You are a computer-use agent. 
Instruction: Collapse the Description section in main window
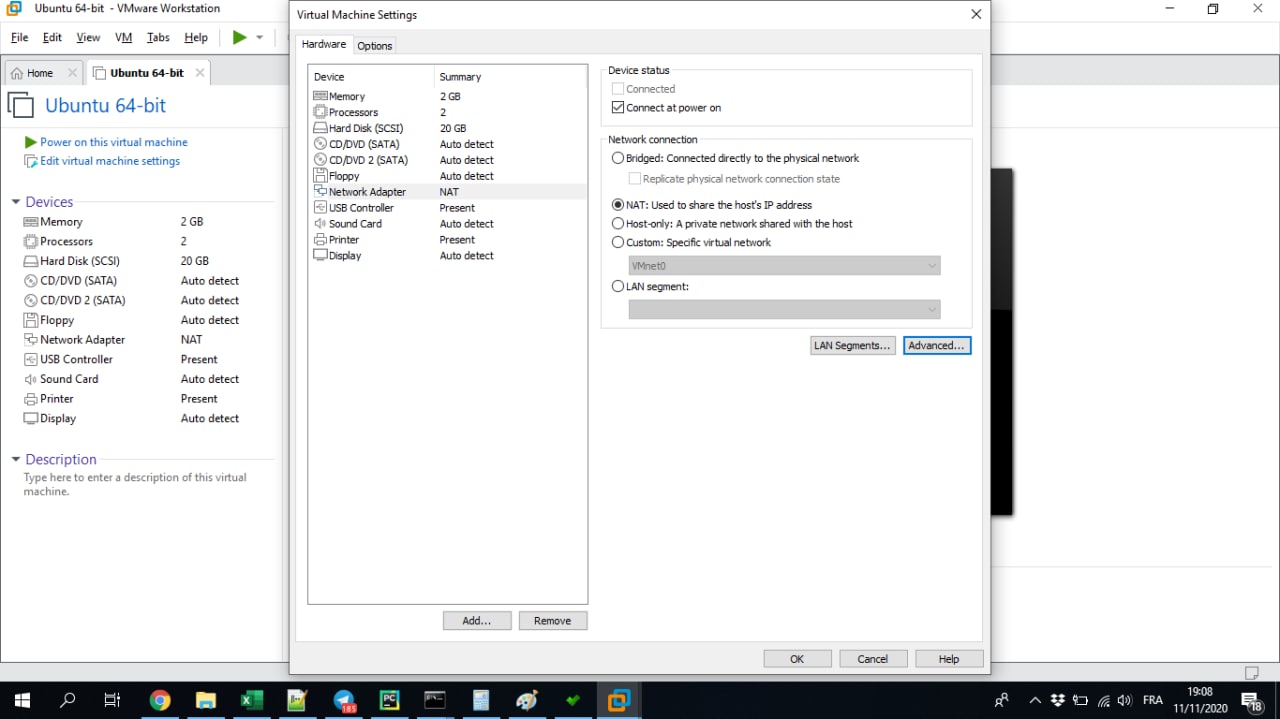coord(16,460)
